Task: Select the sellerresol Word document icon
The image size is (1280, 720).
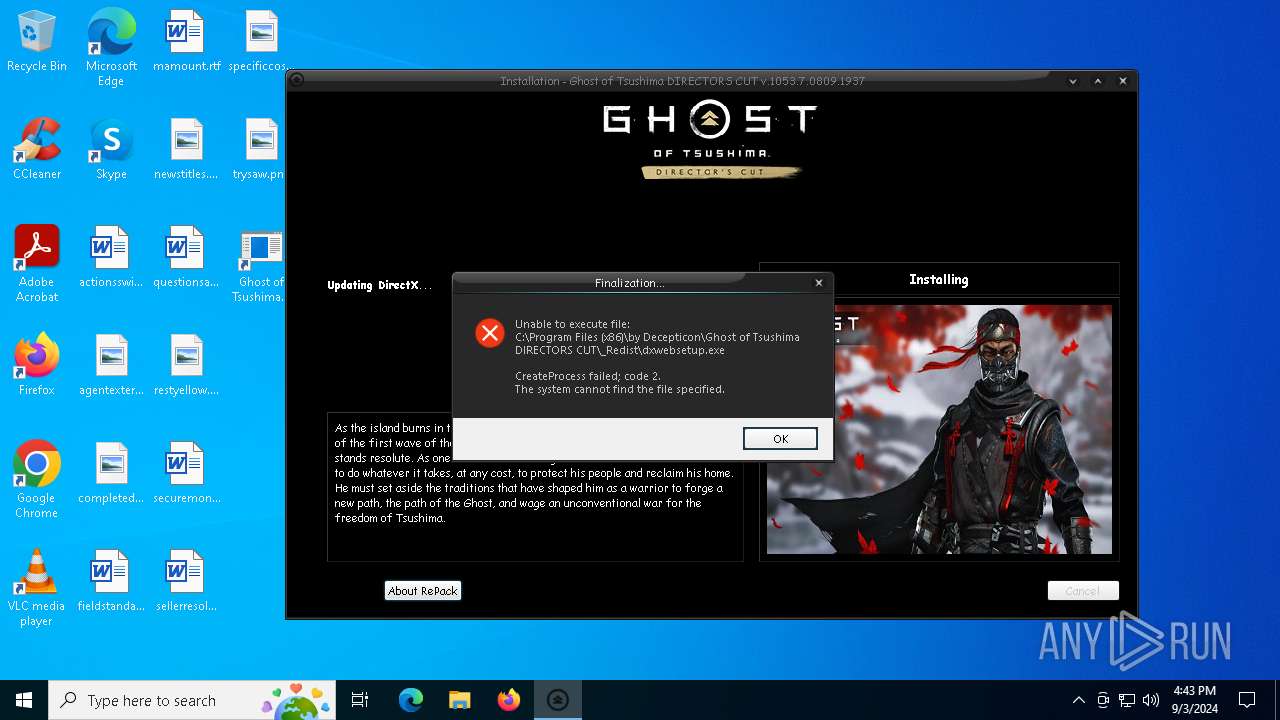Action: [x=186, y=582]
